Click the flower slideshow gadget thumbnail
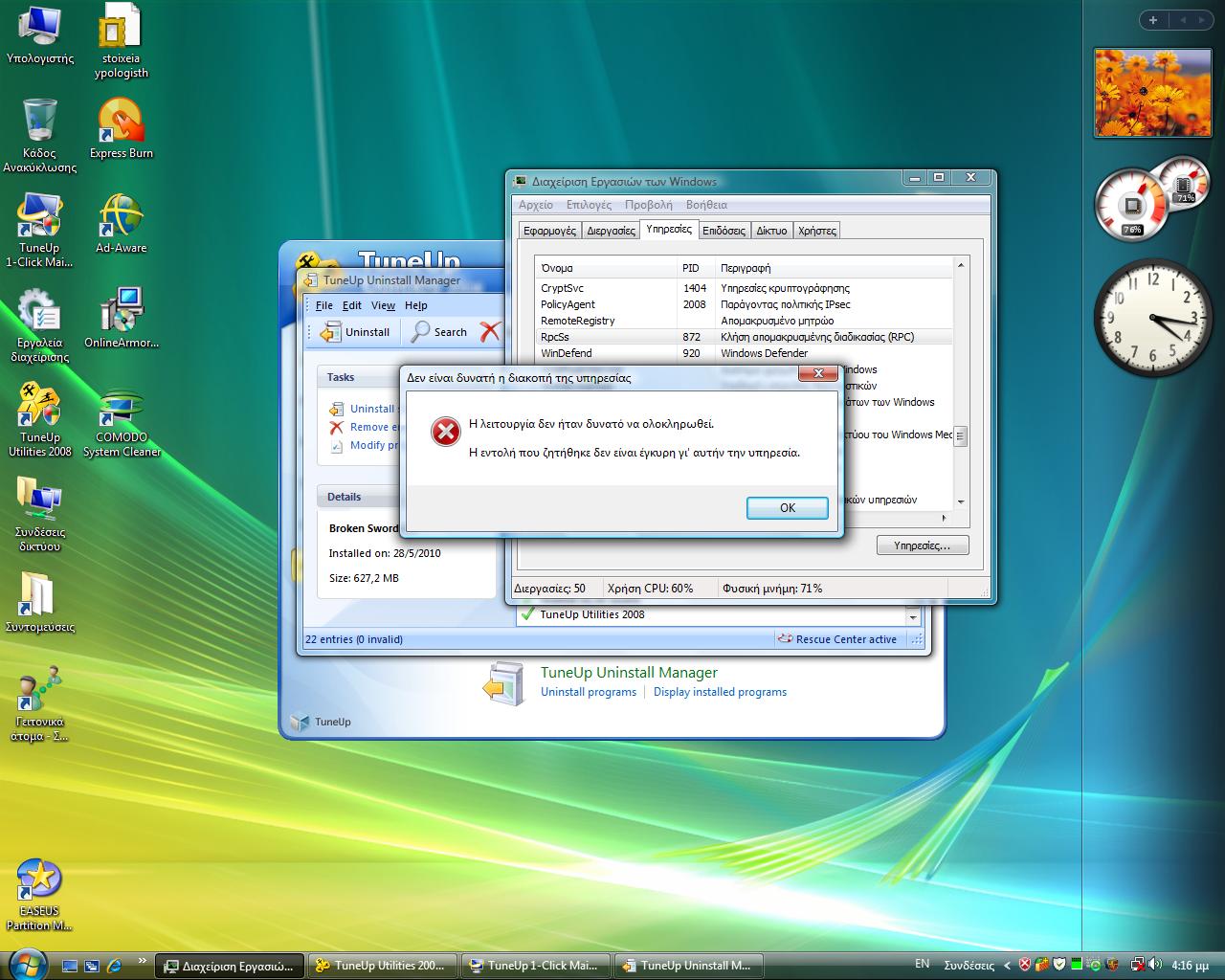Screen dimensions: 1225x980 [x=1152, y=93]
